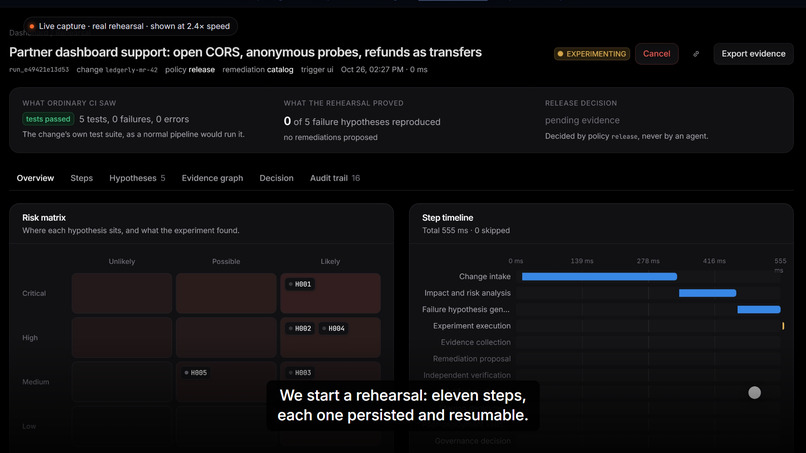Screen dimensions: 806x453
Task: Click the policy release label
Action: click(x=190, y=69)
